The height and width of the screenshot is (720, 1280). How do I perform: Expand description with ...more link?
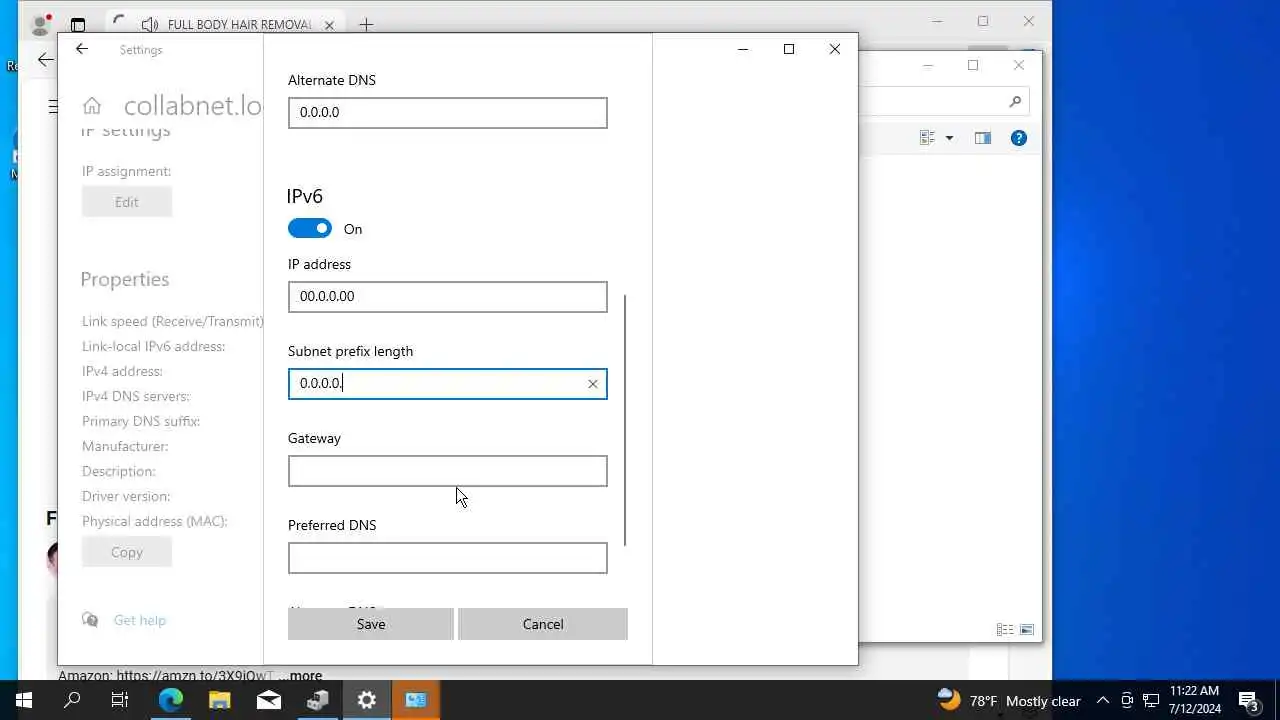[300, 675]
